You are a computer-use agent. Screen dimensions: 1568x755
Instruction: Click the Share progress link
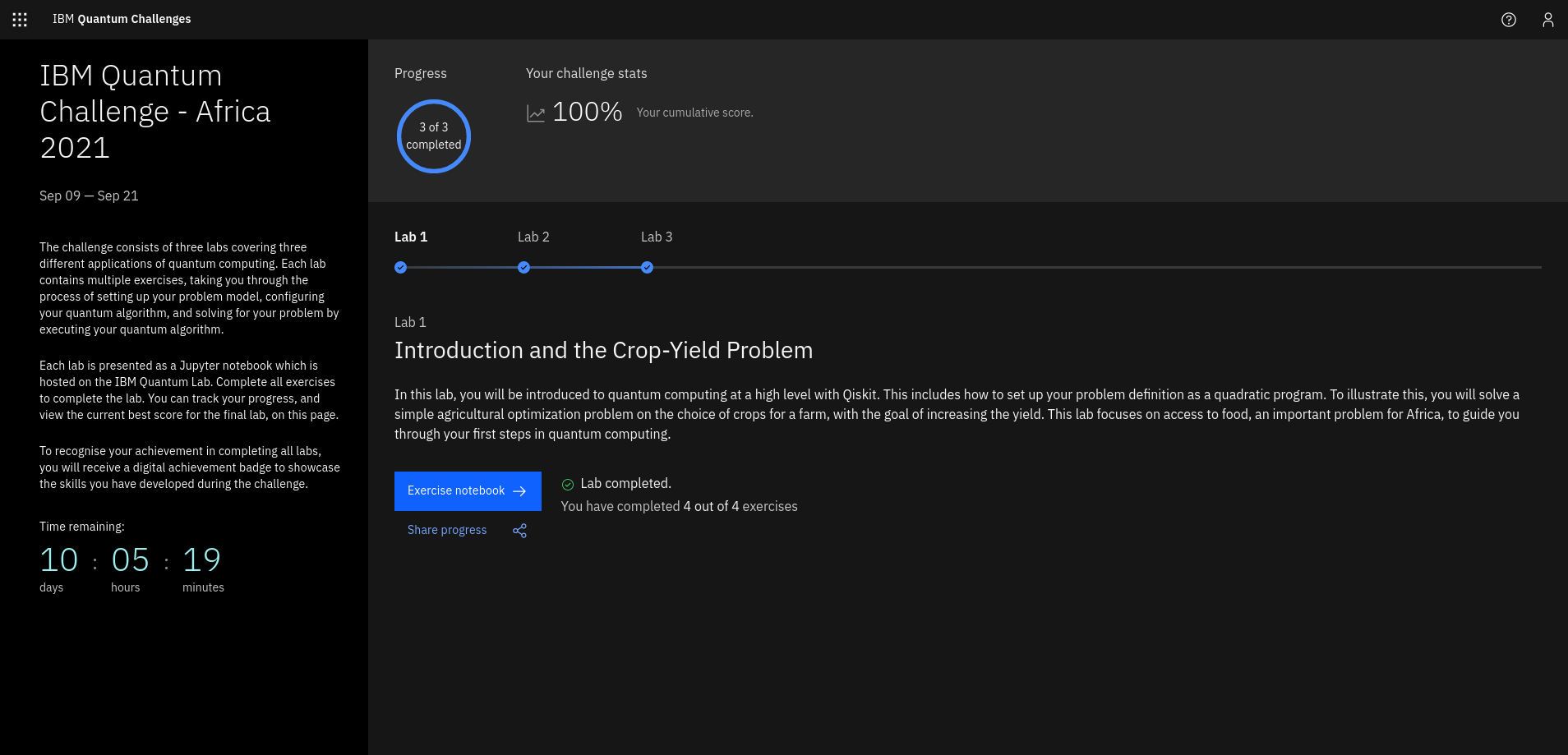447,530
